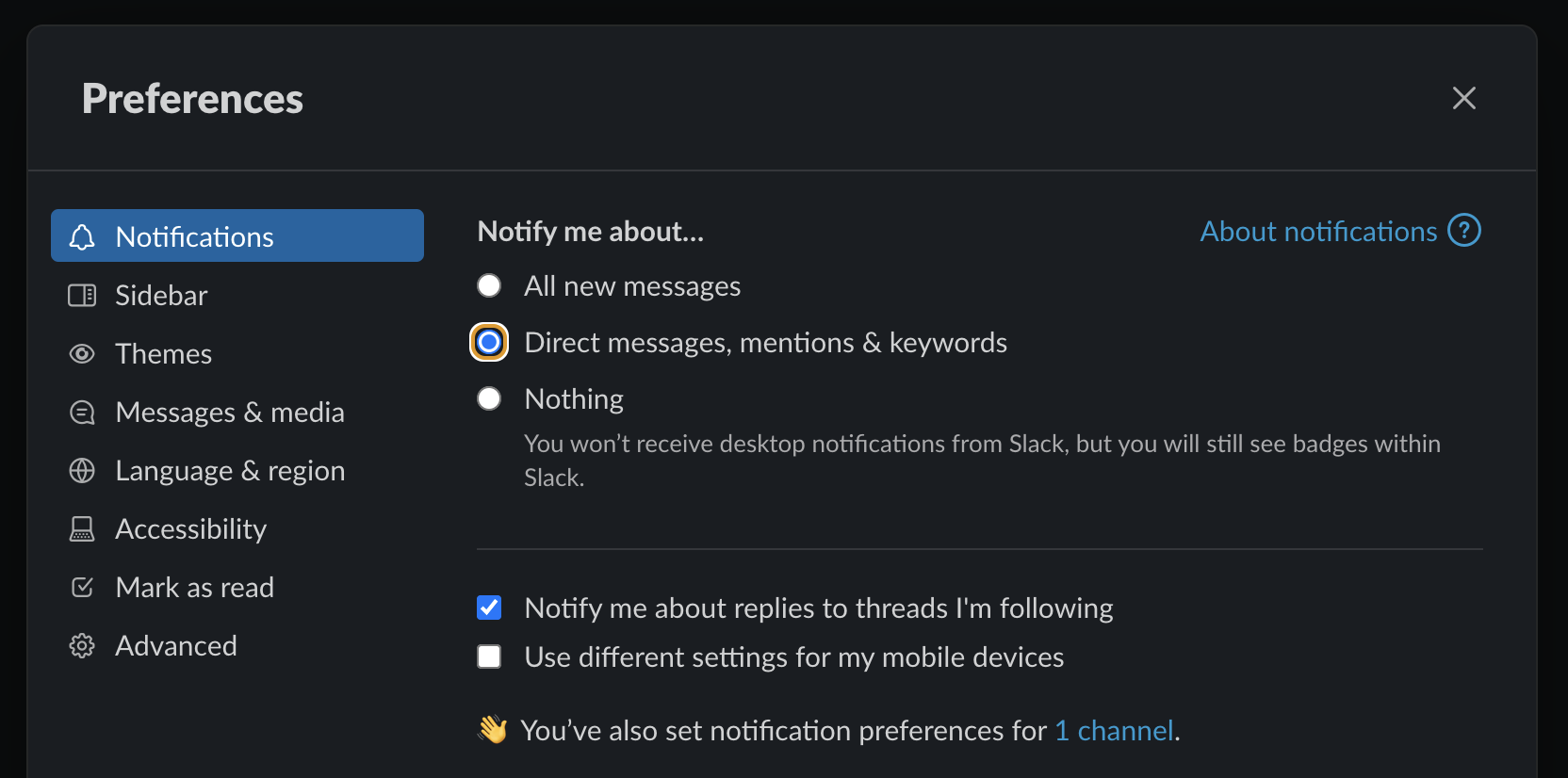
Task: Click the question mark help icon
Action: pos(1464,231)
